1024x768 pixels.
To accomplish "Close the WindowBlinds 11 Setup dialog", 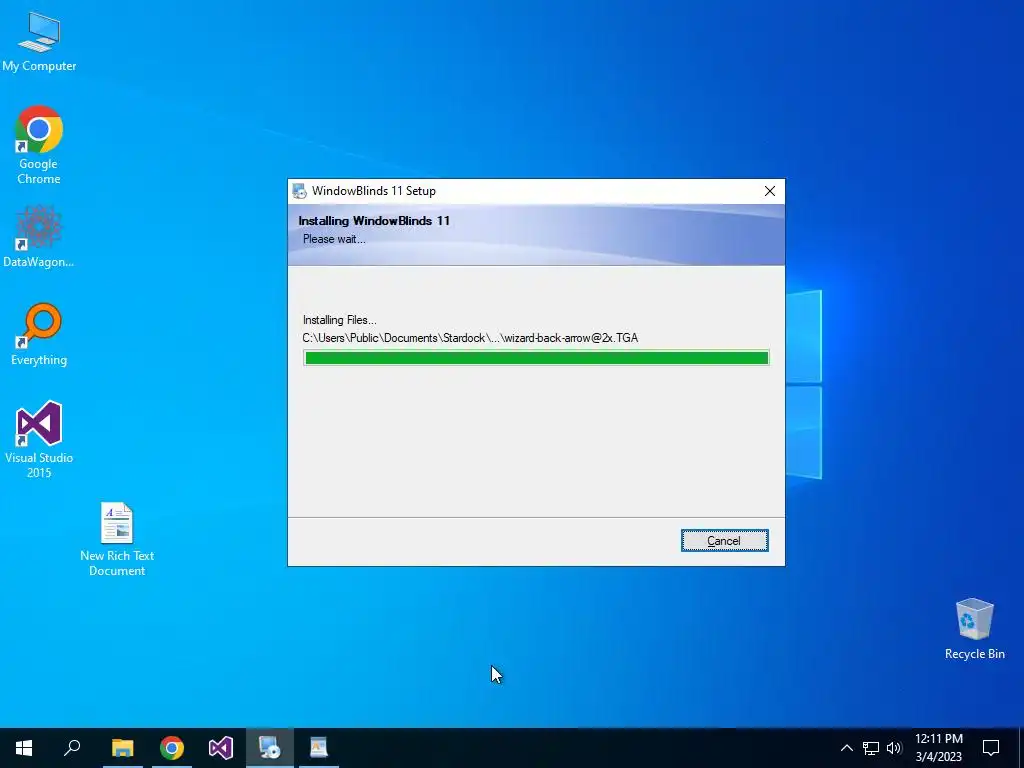I will point(770,191).
